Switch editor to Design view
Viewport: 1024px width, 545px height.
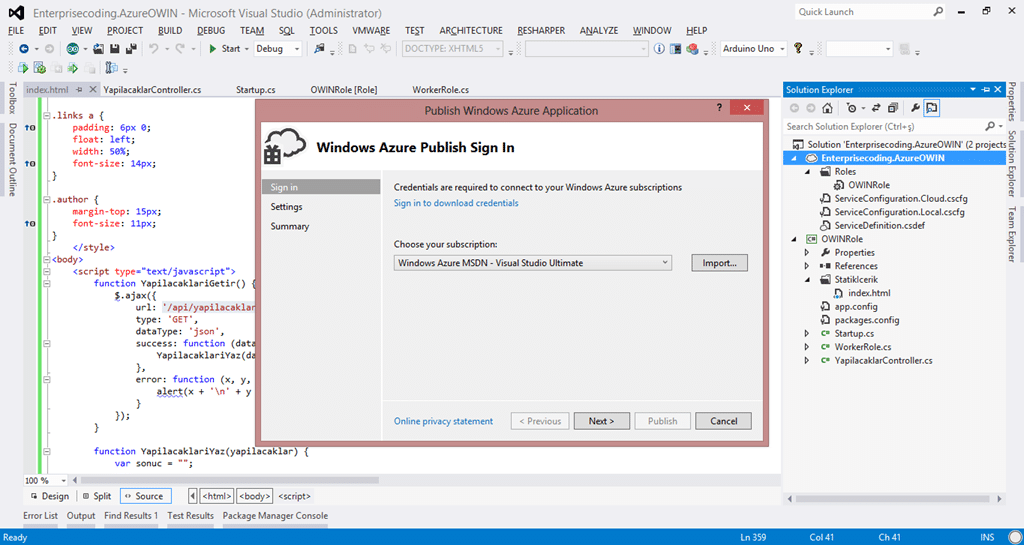pyautogui.click(x=50, y=496)
